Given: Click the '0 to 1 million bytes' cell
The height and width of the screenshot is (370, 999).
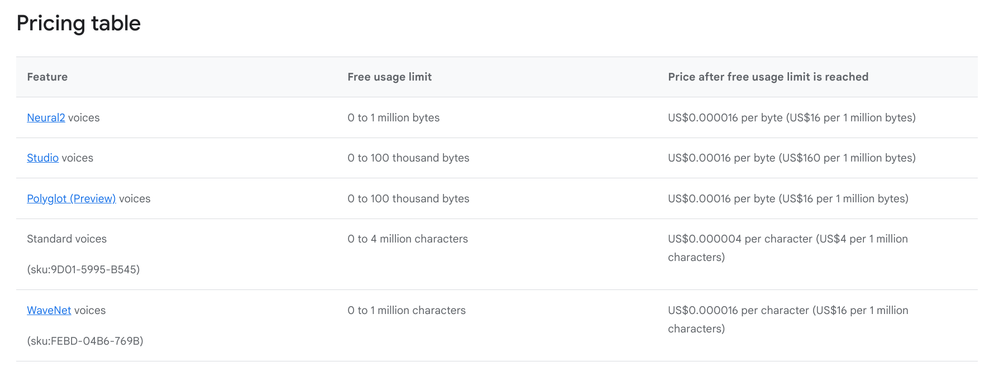Looking at the screenshot, I should (393, 118).
